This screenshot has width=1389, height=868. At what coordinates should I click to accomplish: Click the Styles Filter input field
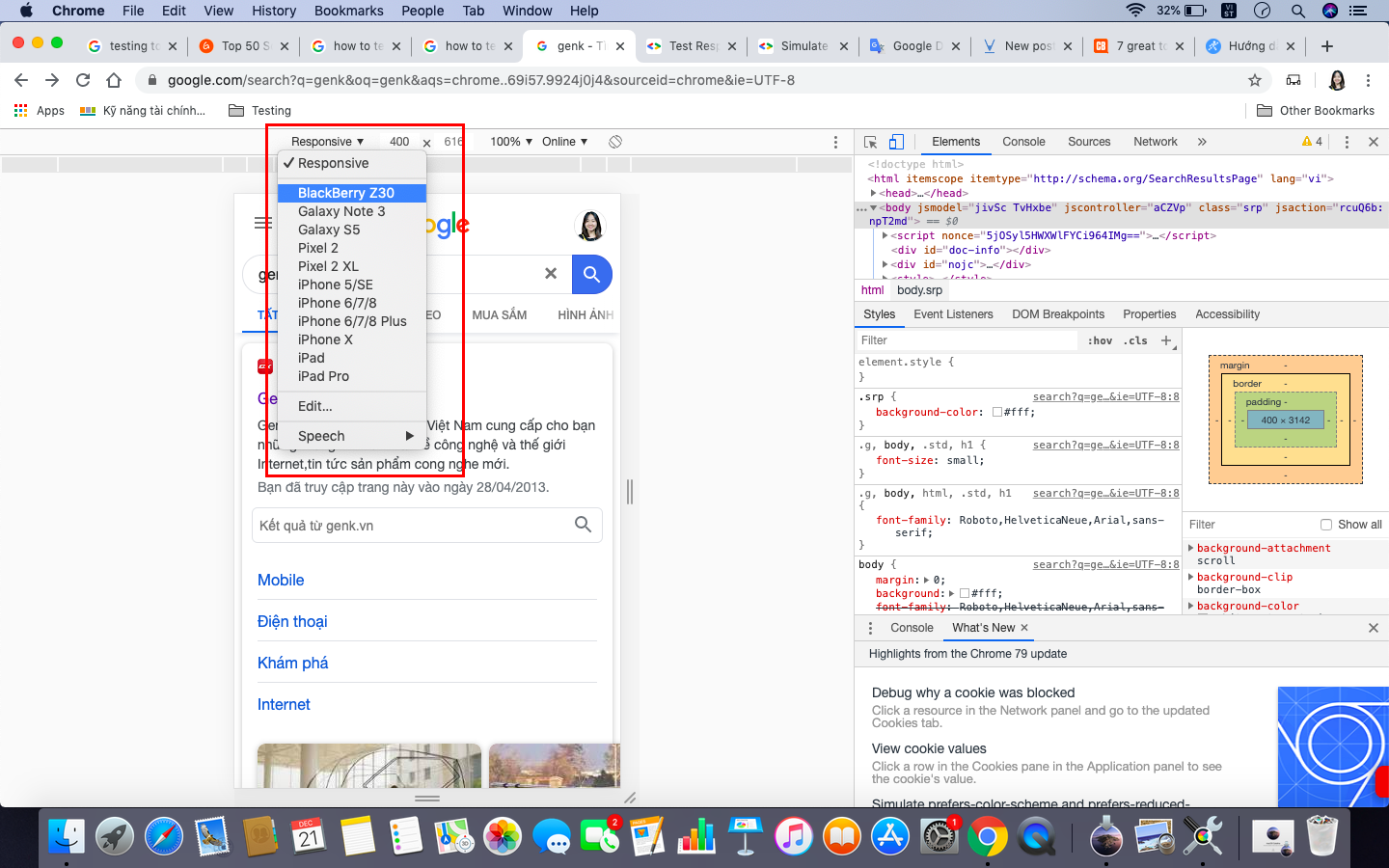tap(967, 340)
